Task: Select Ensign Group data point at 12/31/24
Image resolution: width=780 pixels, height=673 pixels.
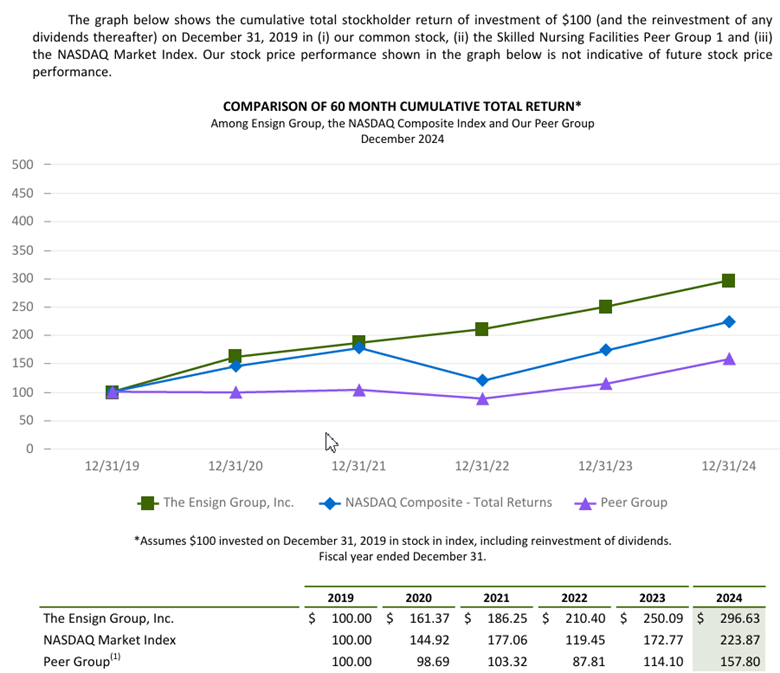Action: [x=728, y=281]
